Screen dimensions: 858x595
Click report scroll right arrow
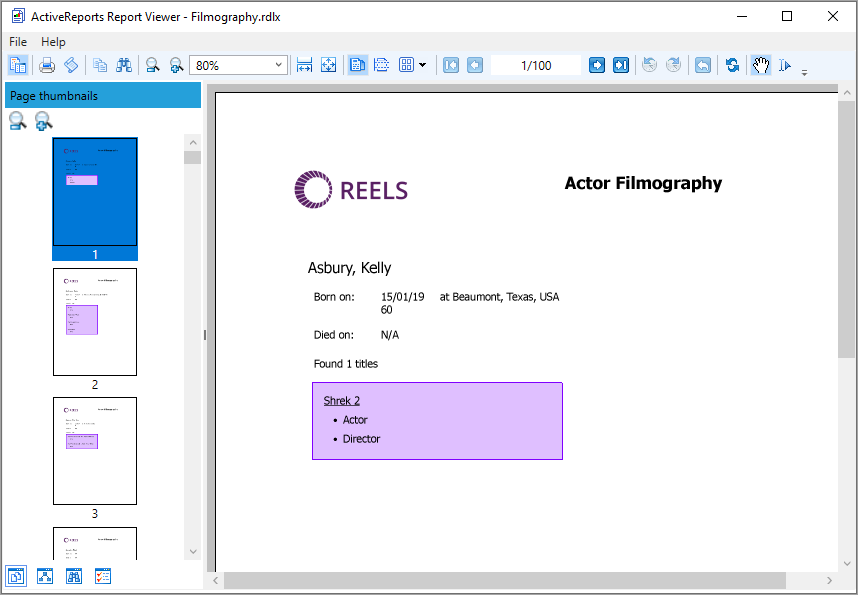830,580
